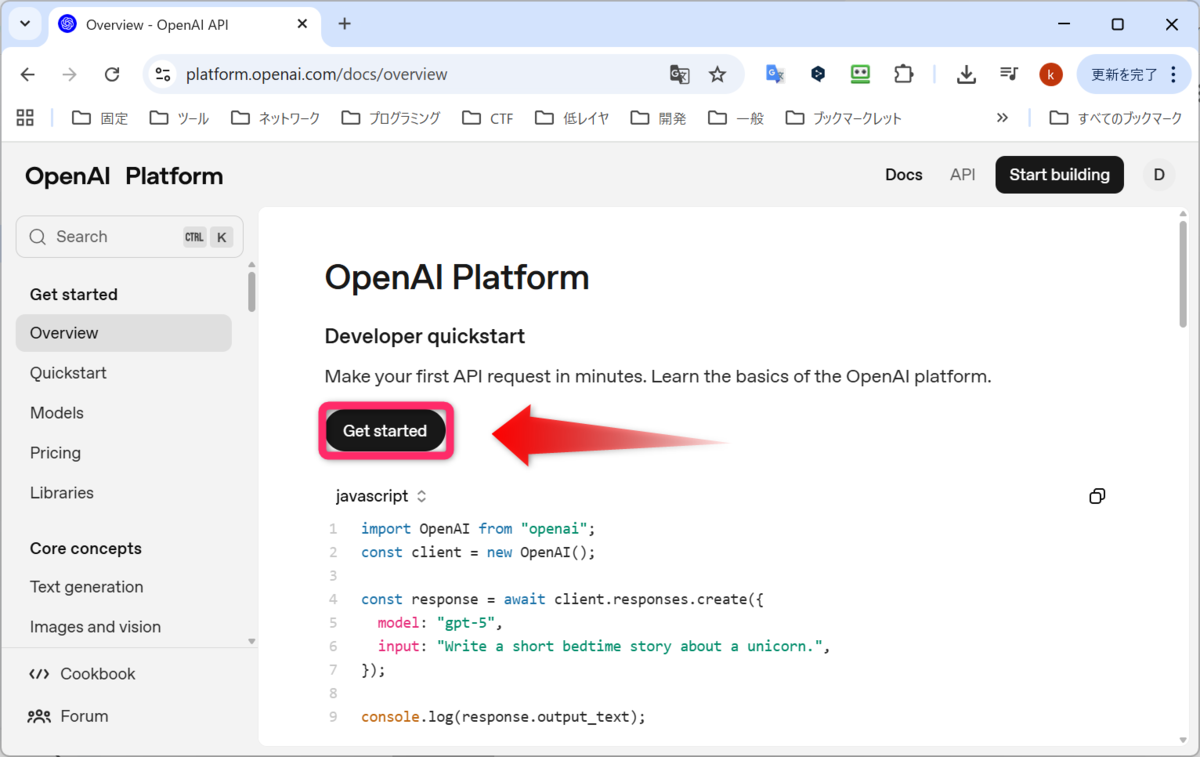Open the downloads icon
The width and height of the screenshot is (1200, 757).
pos(966,74)
